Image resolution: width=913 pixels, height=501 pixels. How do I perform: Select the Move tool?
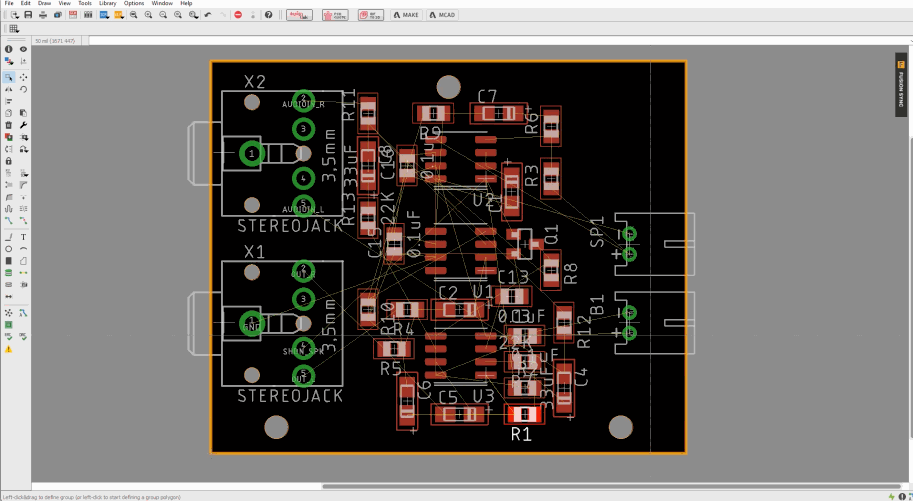tap(23, 77)
